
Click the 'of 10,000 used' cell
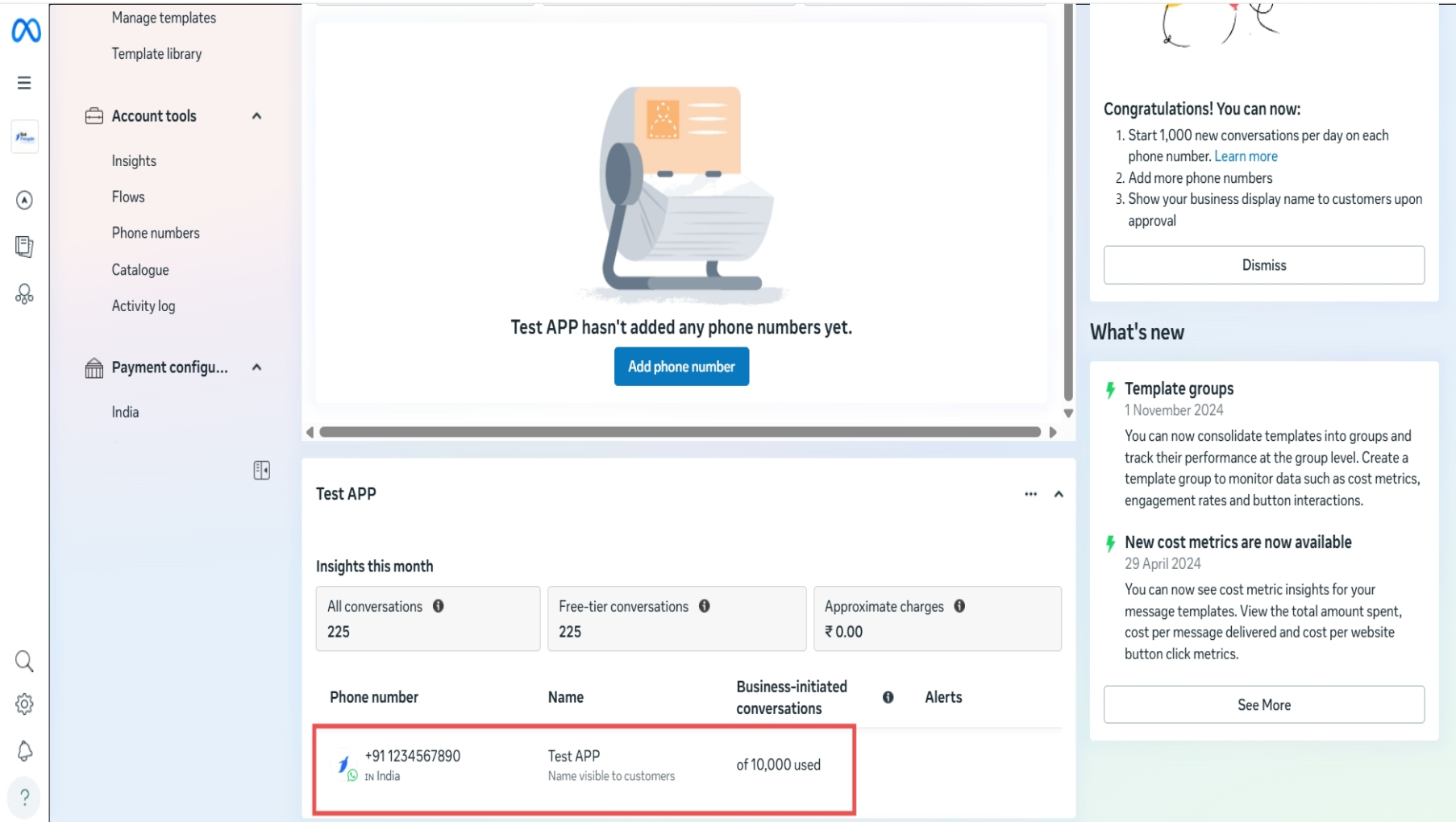[778, 765]
